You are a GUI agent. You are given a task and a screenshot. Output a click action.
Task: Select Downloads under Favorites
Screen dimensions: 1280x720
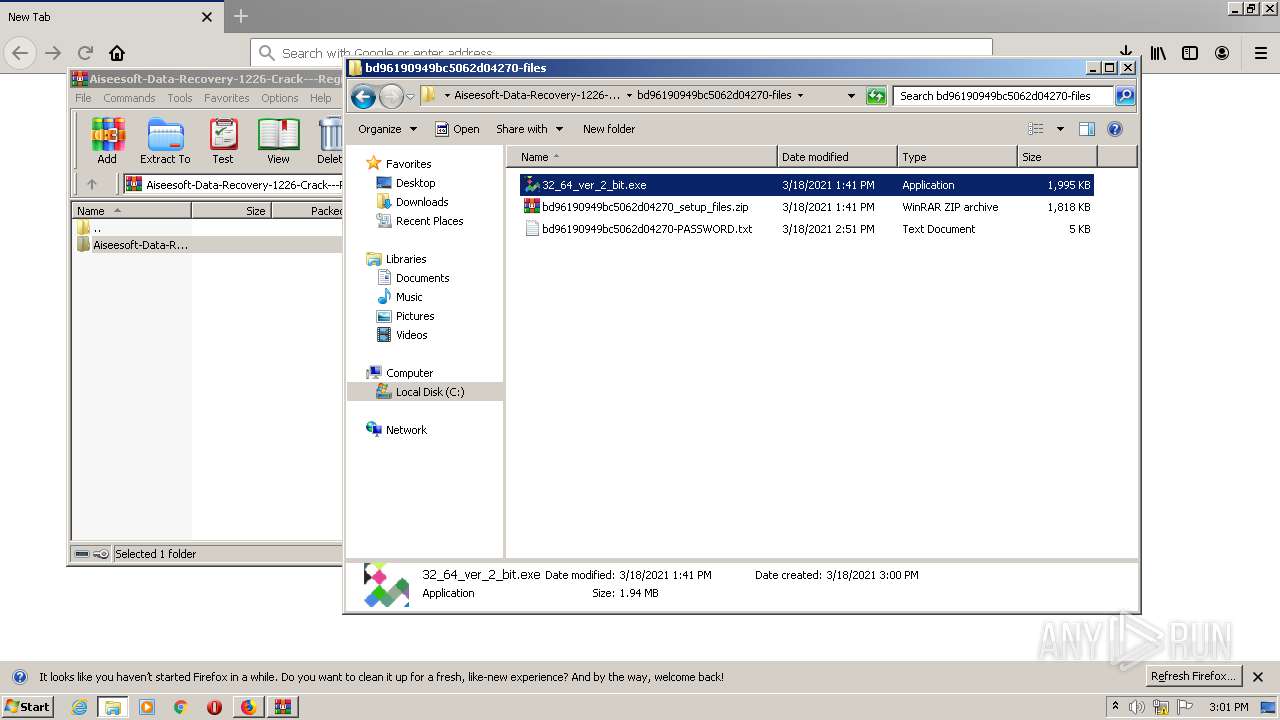pyautogui.click(x=422, y=202)
